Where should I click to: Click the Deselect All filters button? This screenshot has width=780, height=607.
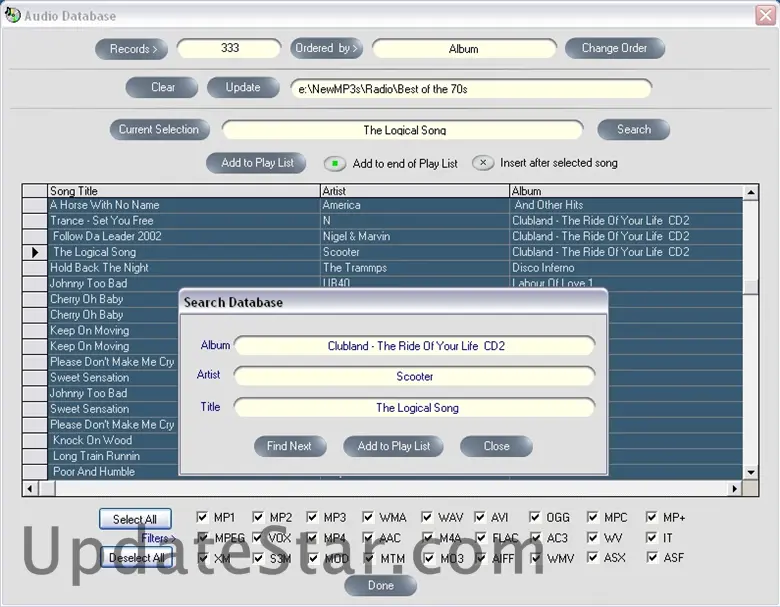click(x=137, y=558)
